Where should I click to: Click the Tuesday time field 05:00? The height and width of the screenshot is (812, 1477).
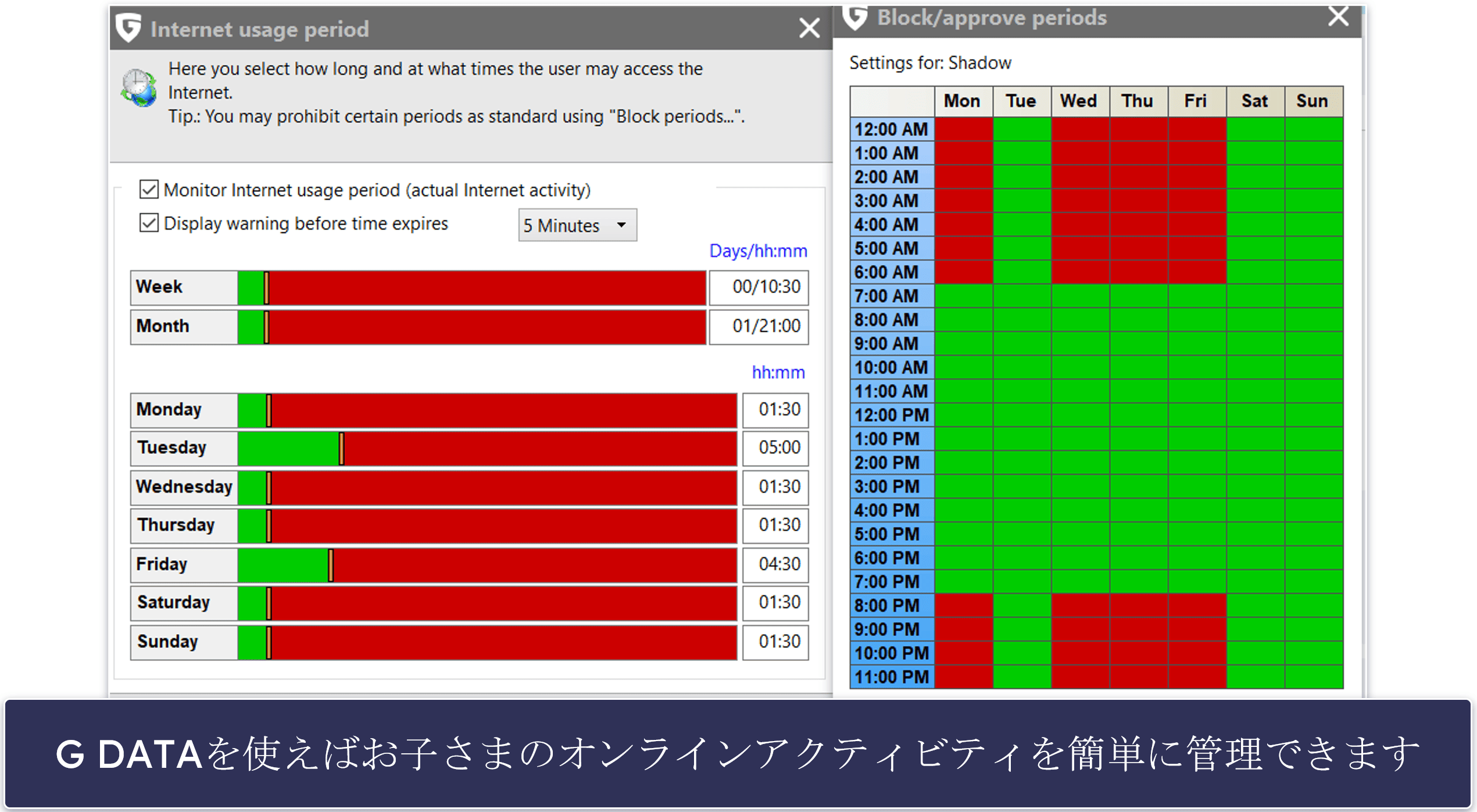[775, 448]
